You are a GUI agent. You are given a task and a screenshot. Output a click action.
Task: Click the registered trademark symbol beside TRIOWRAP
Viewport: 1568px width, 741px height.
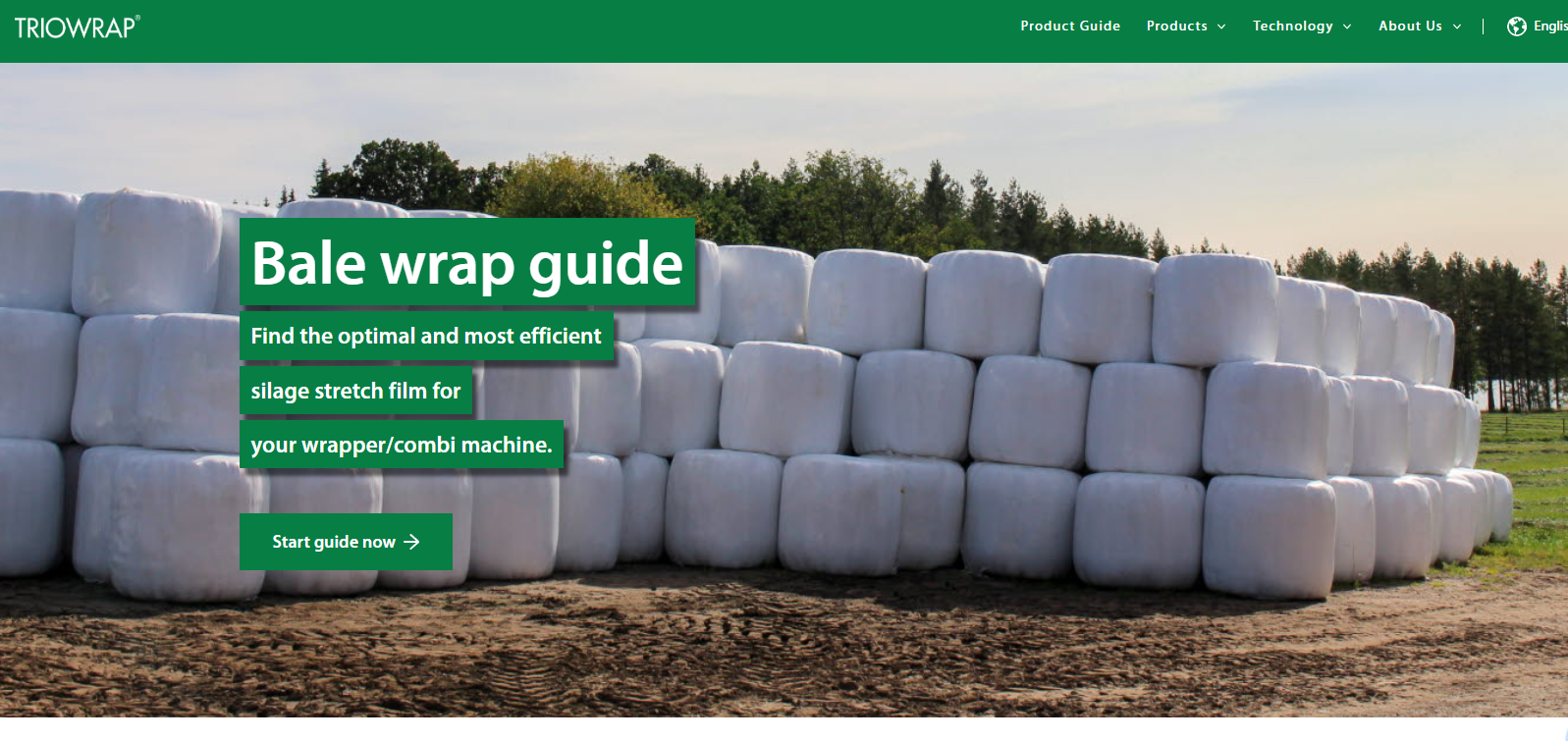pyautogui.click(x=137, y=18)
